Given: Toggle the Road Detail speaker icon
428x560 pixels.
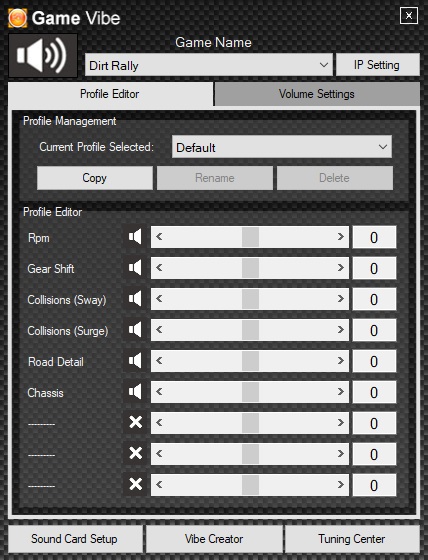Looking at the screenshot, I should 135,361.
